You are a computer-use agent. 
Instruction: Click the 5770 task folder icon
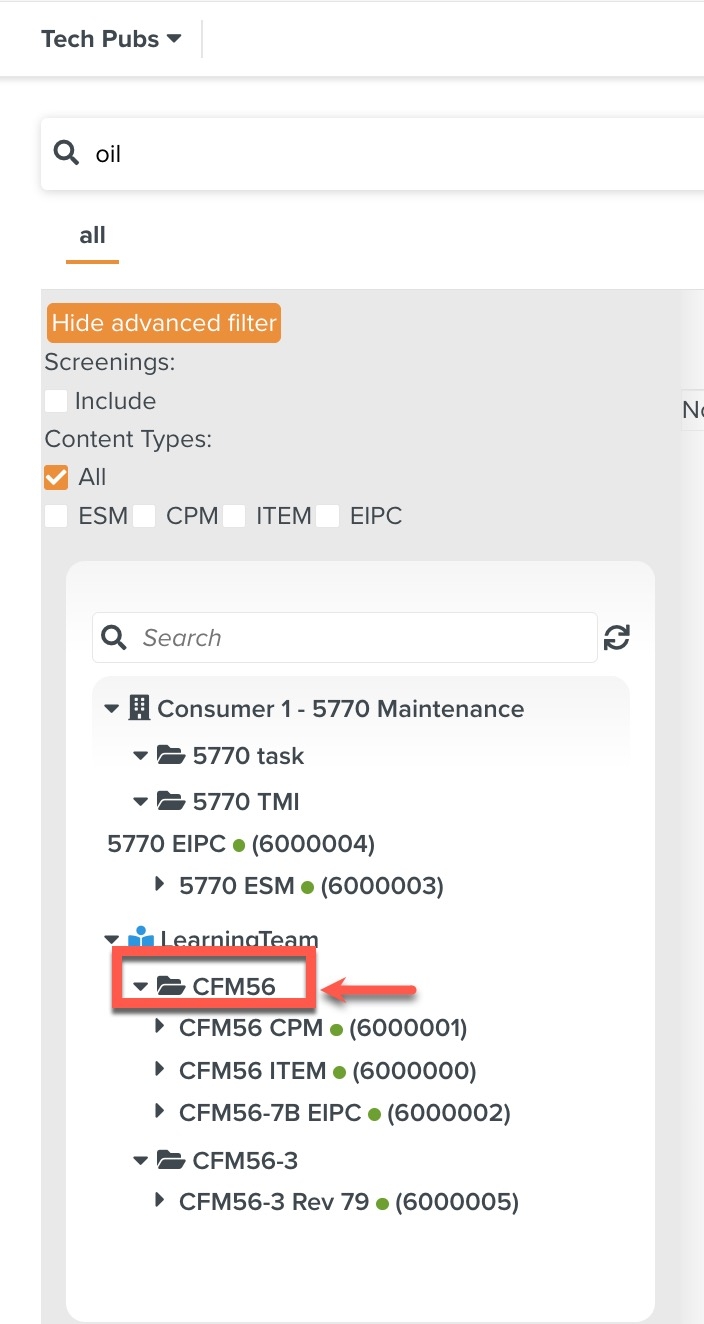coord(172,756)
